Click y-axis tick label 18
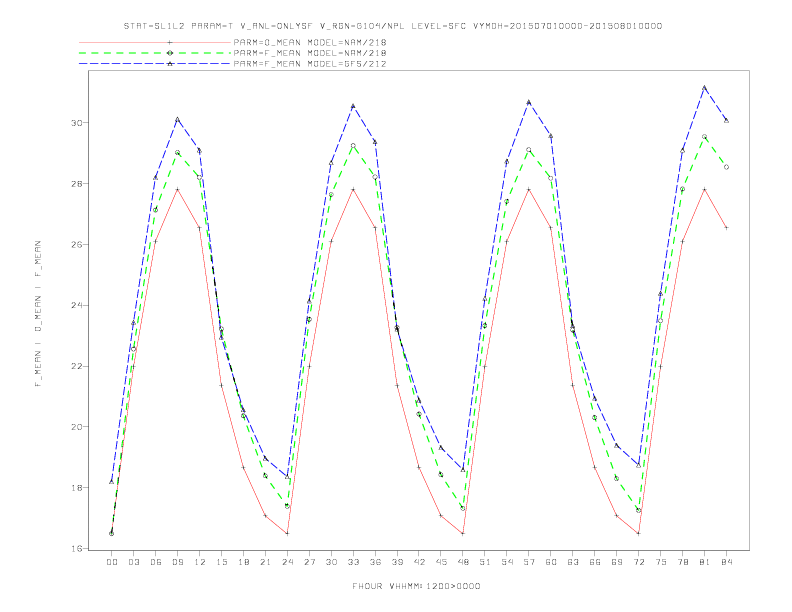 [x=75, y=488]
